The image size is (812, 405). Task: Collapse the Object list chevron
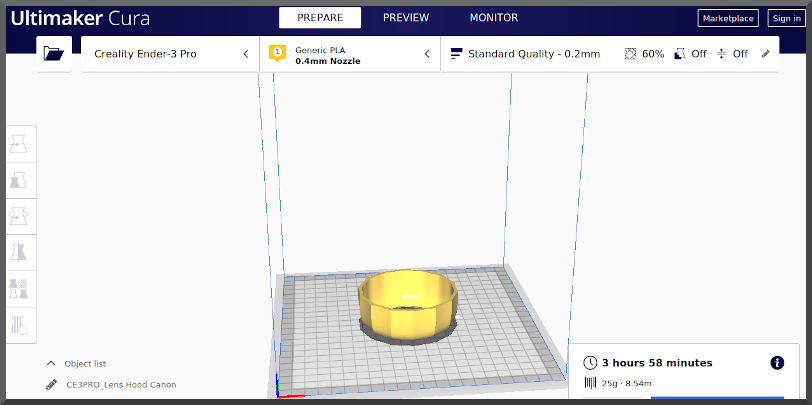click(x=51, y=364)
